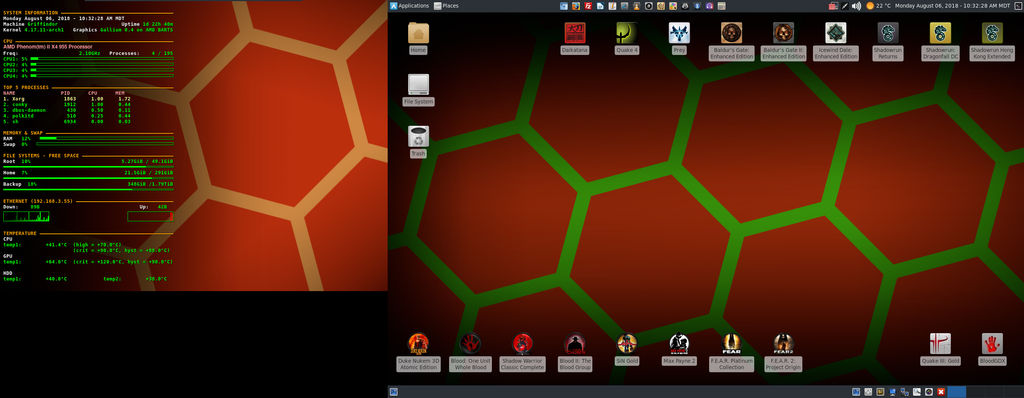Viewport: 1024px width, 398px height.
Task: Open the volume control in the panel
Action: 856,6
